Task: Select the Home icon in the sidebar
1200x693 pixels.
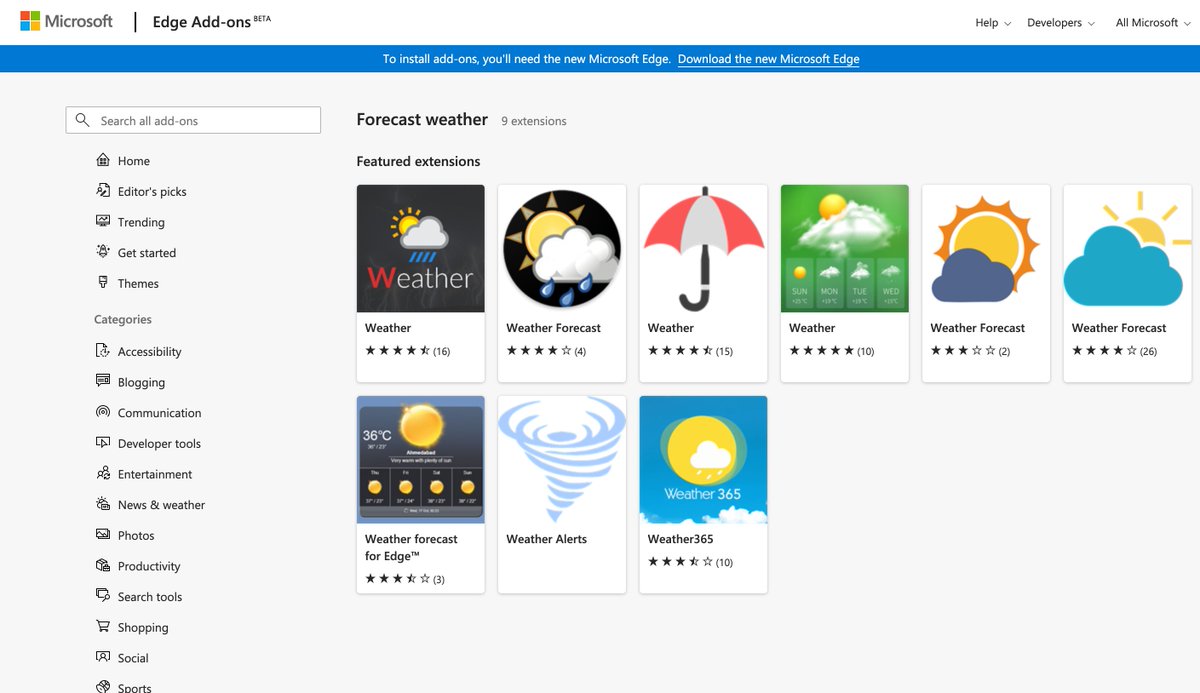Action: coord(102,160)
